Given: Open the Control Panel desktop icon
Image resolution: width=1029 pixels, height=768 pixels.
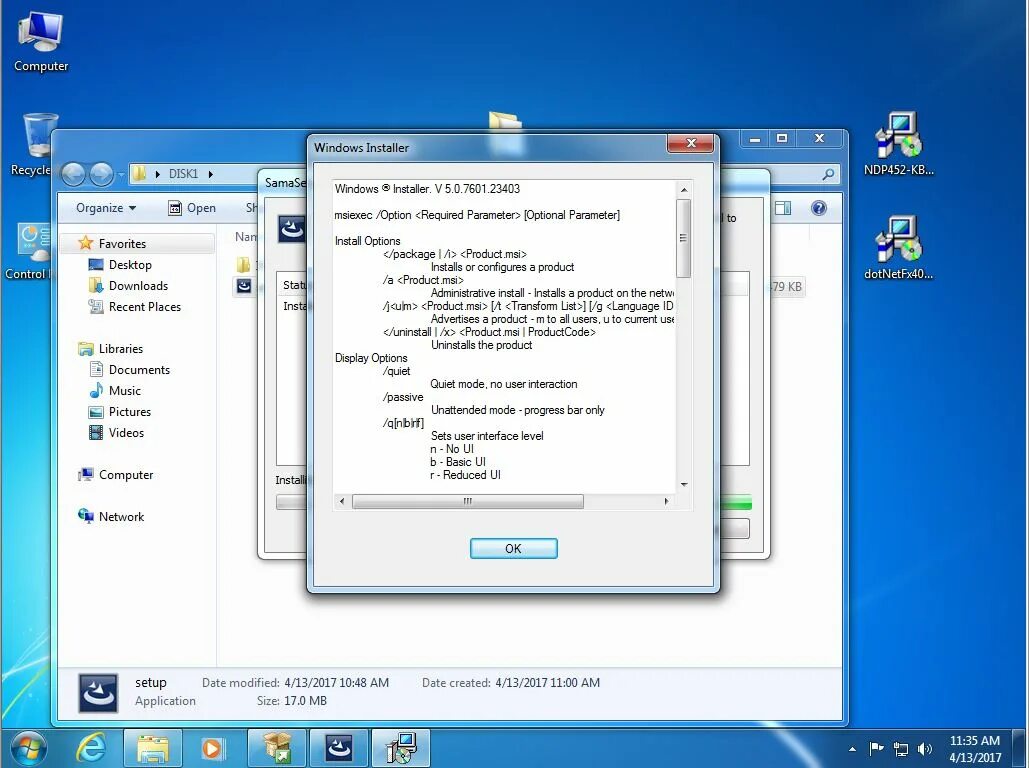Looking at the screenshot, I should (30, 251).
